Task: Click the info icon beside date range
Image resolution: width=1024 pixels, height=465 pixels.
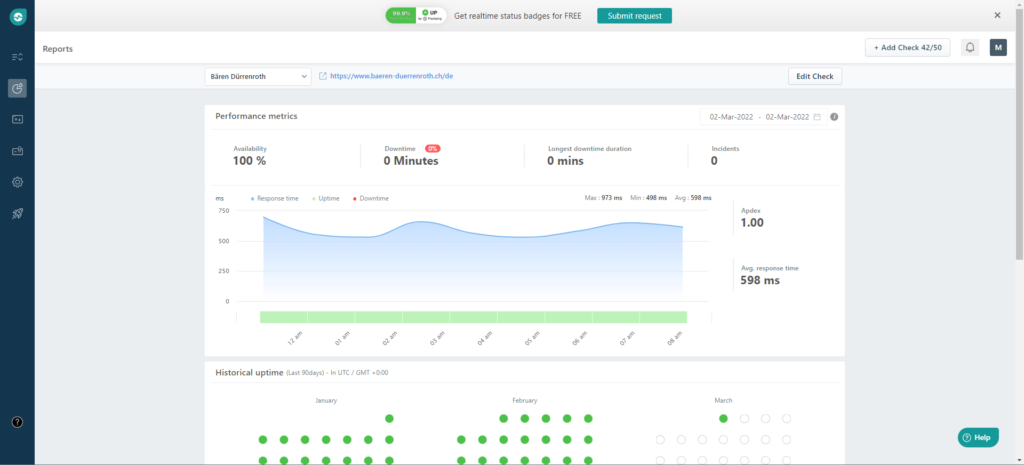Action: coord(834,117)
